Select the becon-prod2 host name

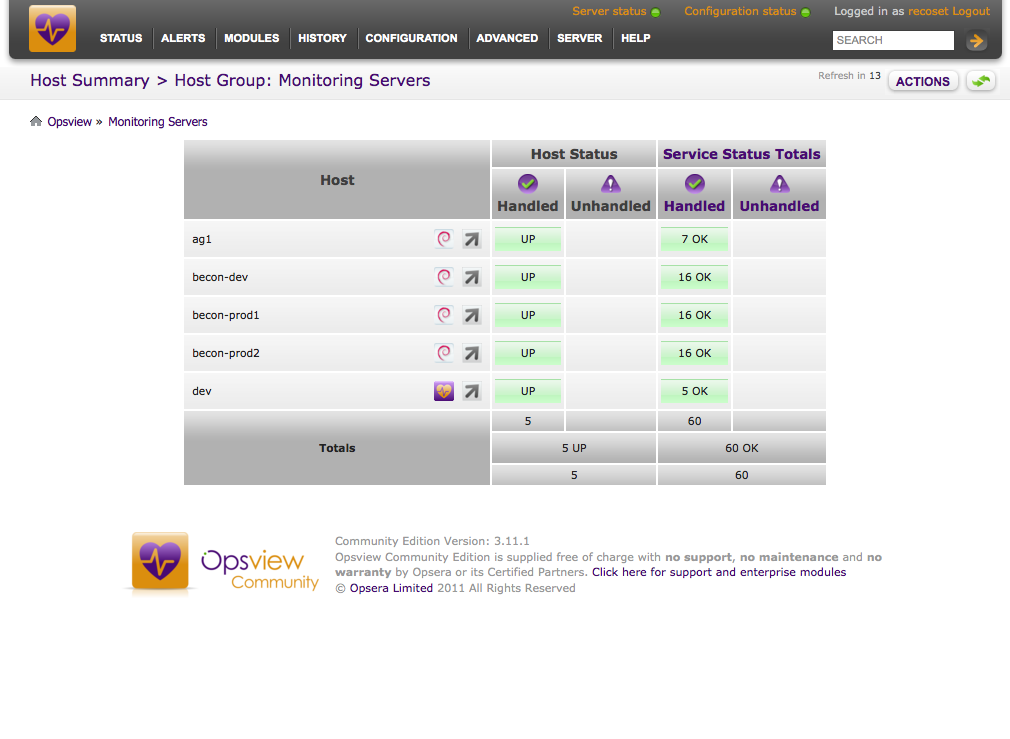[x=225, y=353]
